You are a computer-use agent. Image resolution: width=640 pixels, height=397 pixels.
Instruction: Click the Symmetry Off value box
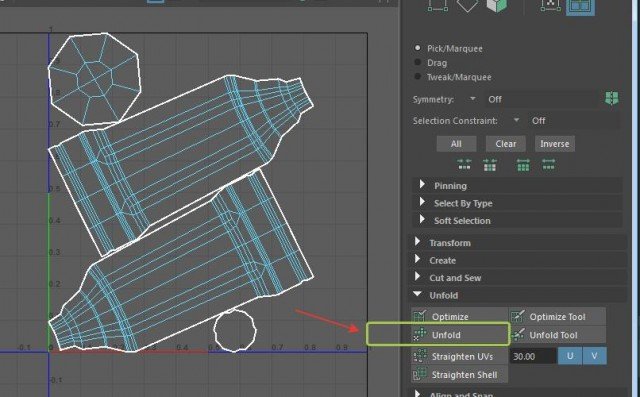point(542,99)
